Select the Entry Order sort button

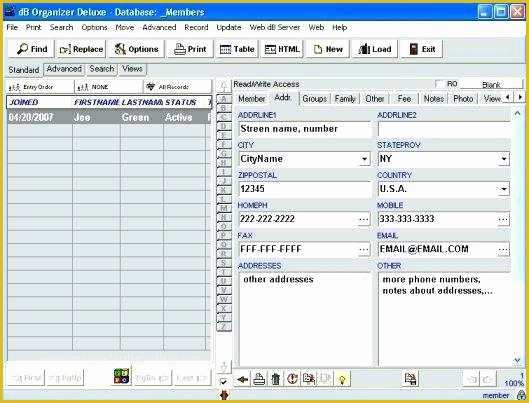pos(40,87)
